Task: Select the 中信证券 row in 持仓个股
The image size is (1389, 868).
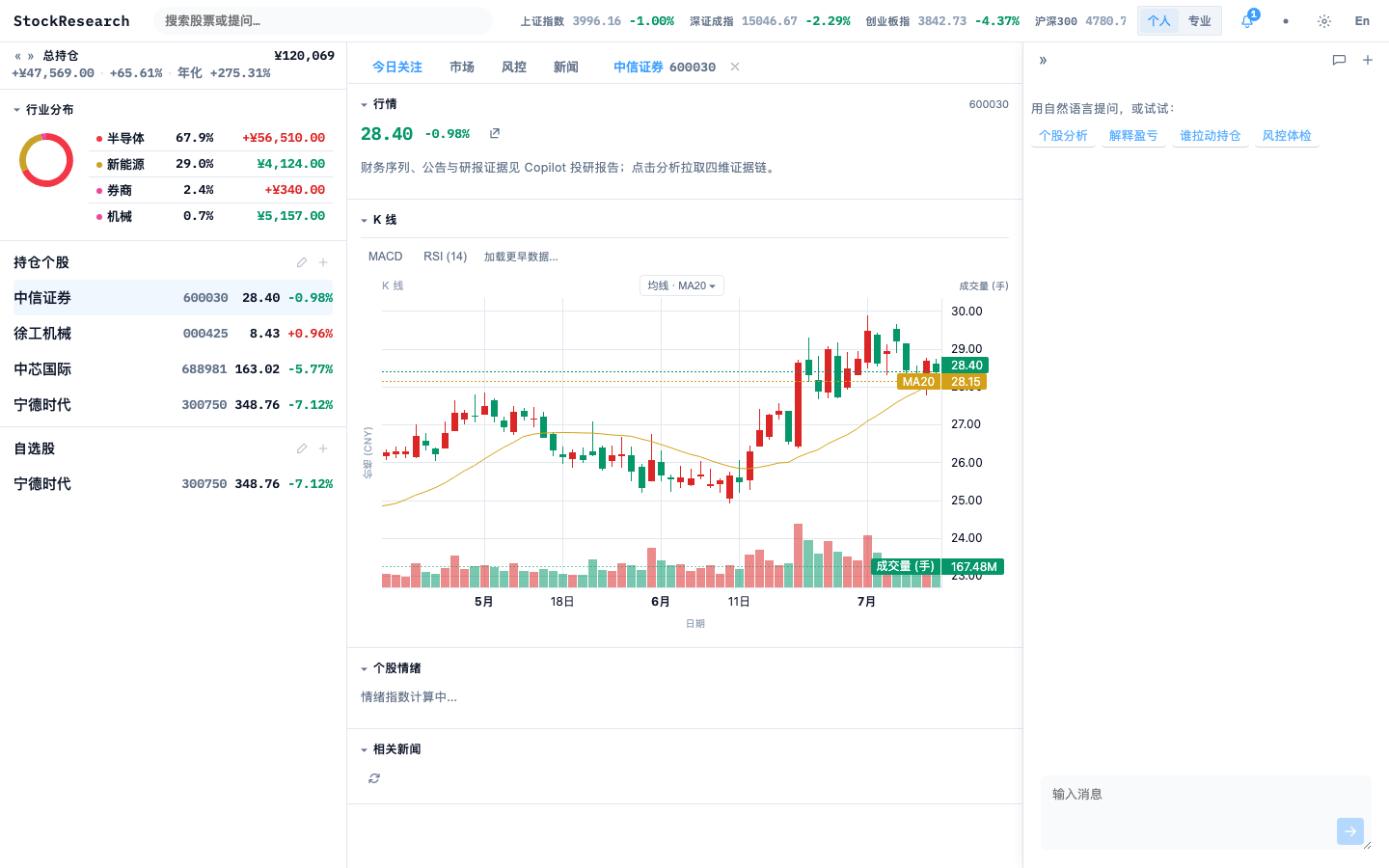Action: click(174, 298)
